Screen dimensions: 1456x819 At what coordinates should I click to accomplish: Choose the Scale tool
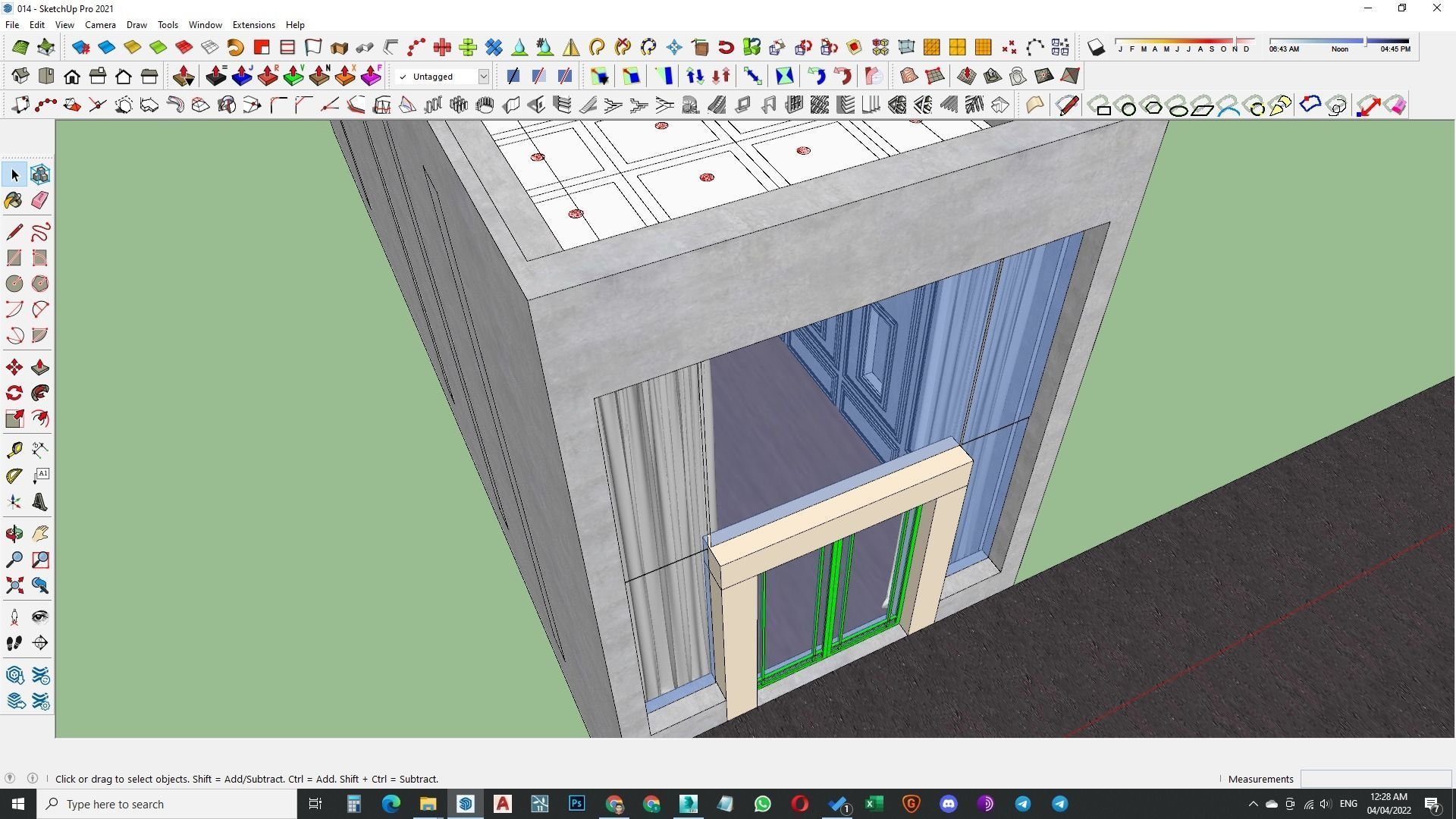point(14,419)
